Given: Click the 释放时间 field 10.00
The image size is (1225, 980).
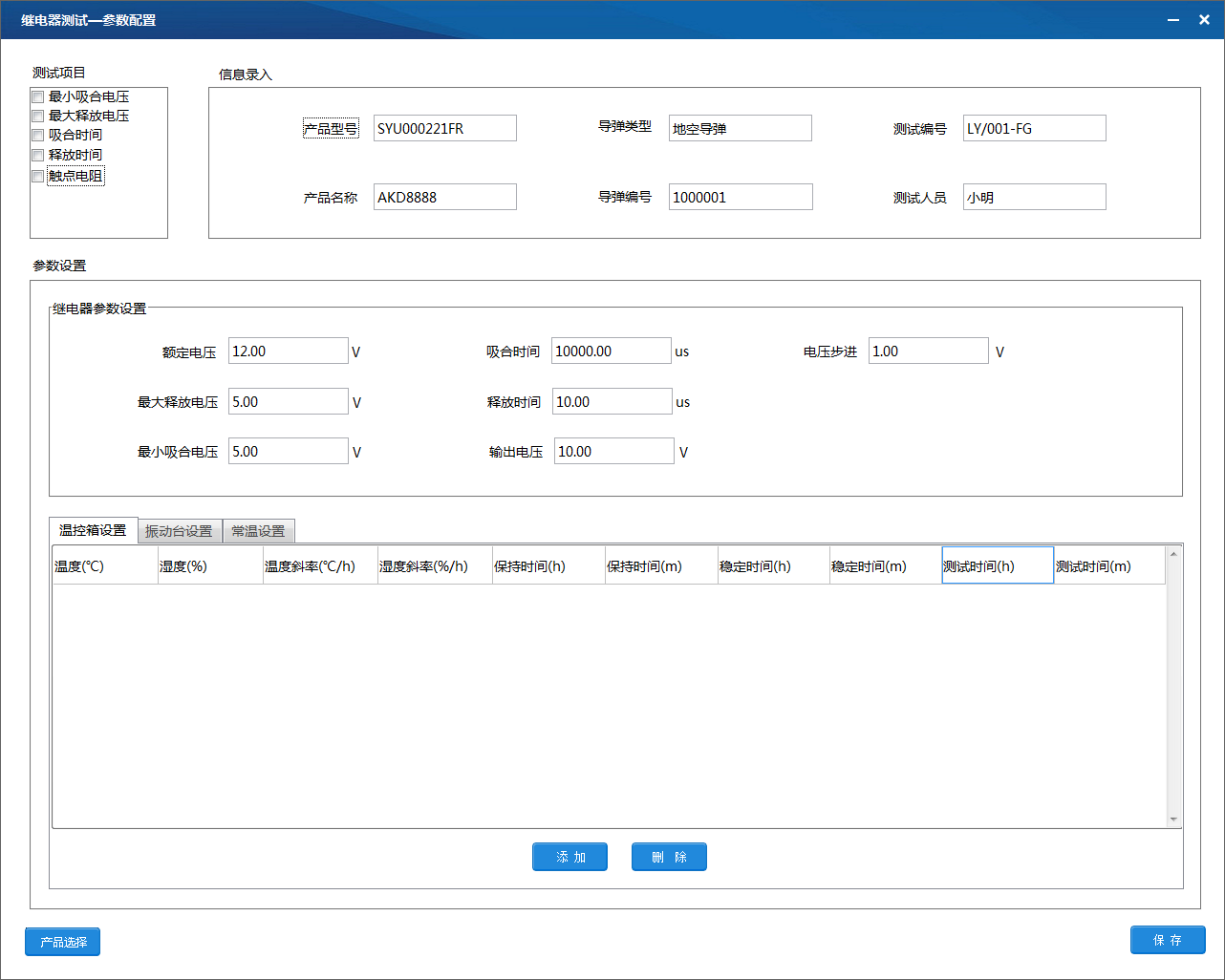Looking at the screenshot, I should click(612, 401).
